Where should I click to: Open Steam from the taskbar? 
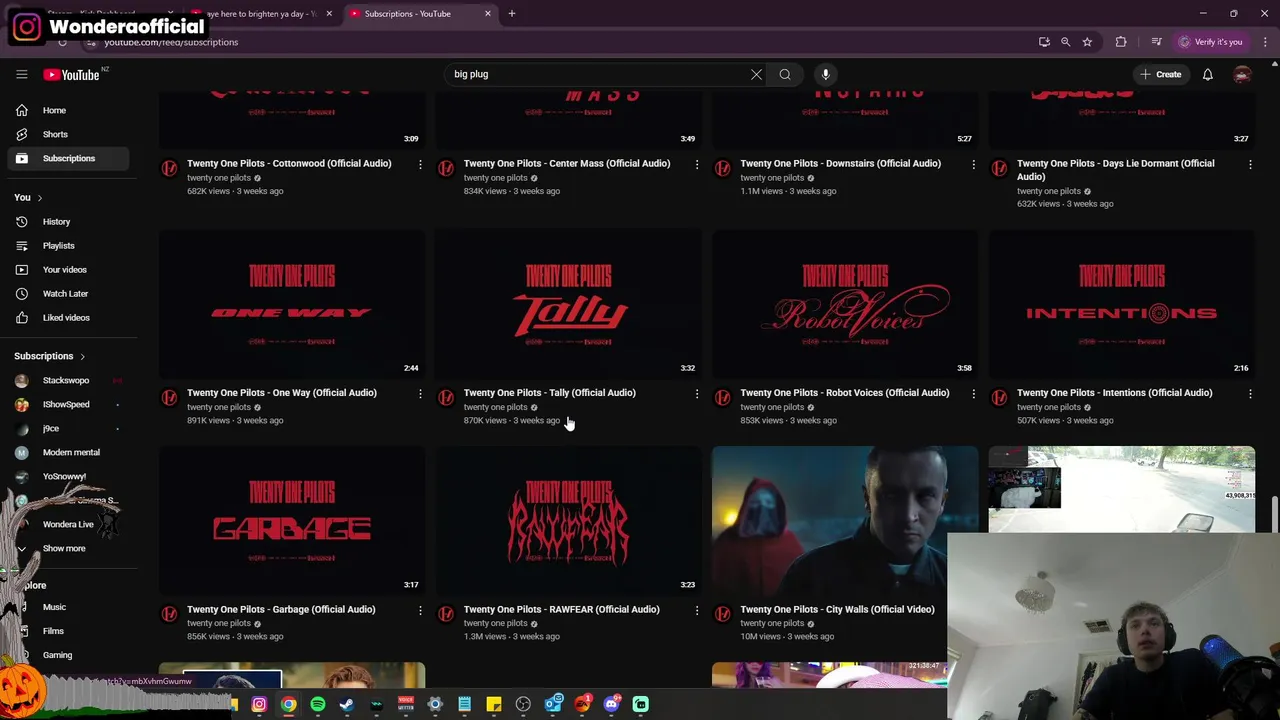(x=347, y=704)
